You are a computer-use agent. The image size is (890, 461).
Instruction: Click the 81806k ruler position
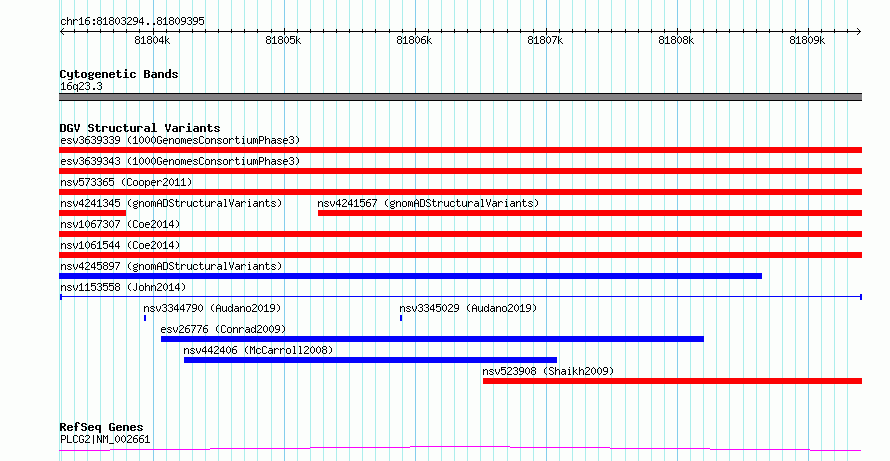point(414,41)
